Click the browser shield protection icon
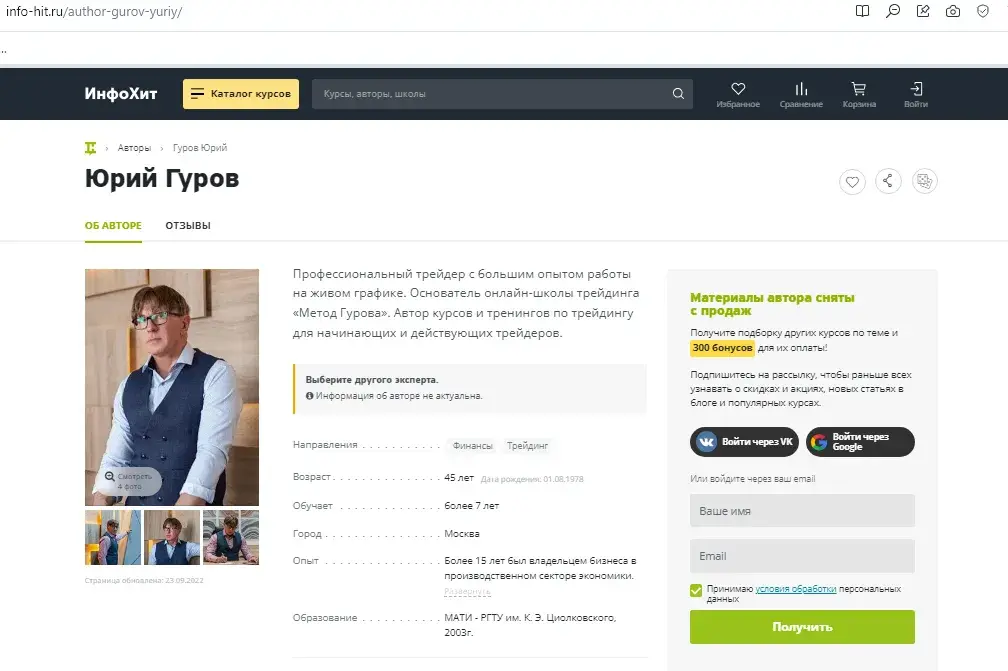 (983, 11)
